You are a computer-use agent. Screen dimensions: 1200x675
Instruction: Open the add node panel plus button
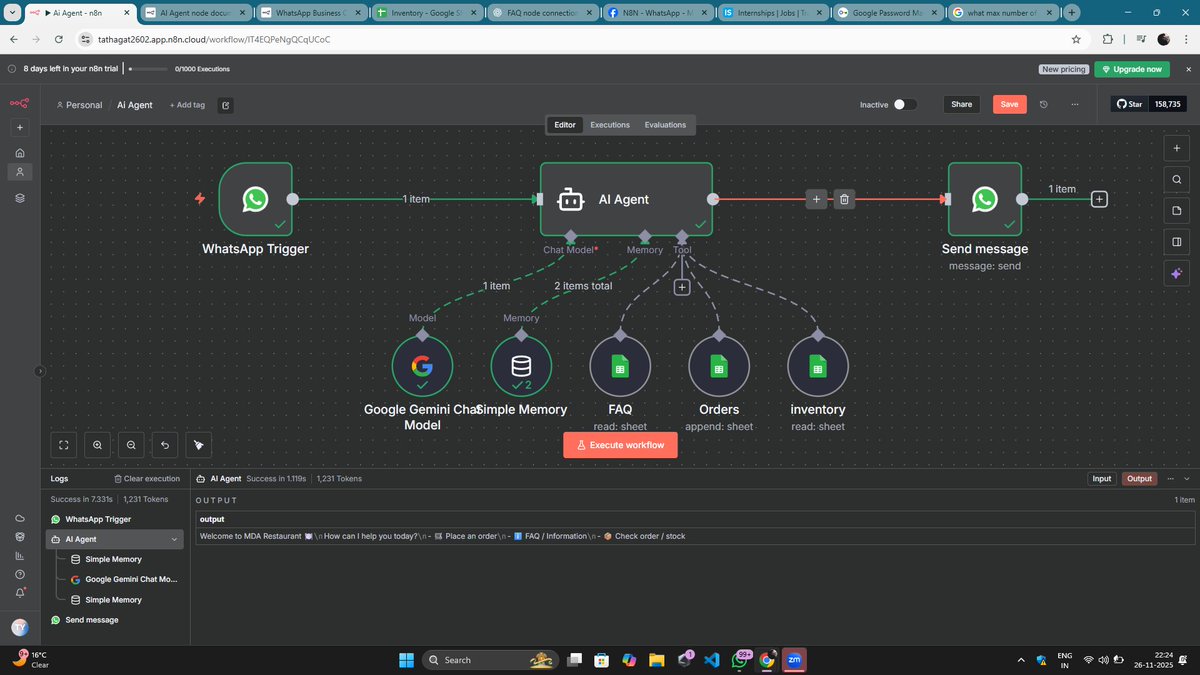pyautogui.click(x=1177, y=146)
